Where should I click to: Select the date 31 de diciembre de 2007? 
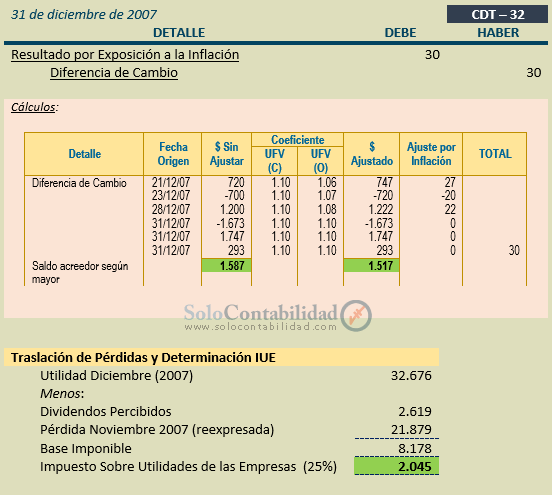coord(84,14)
